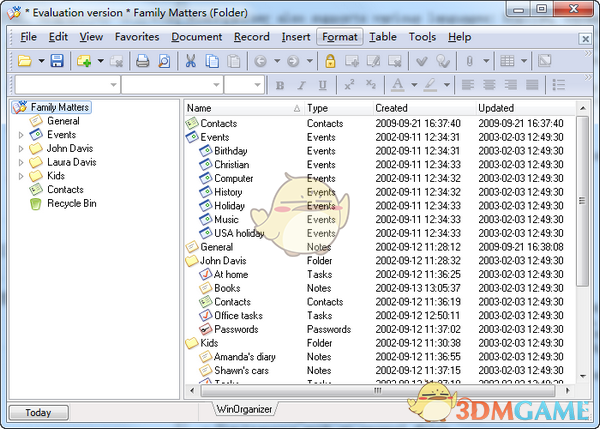Click the Subscript icon

(x=370, y=85)
